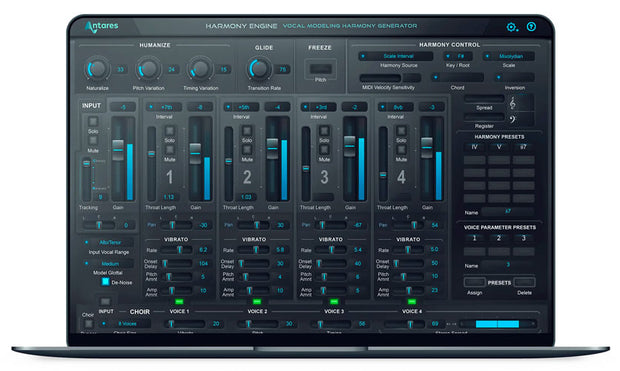The image size is (620, 371).
Task: Open the help question mark icon
Action: [x=531, y=26]
